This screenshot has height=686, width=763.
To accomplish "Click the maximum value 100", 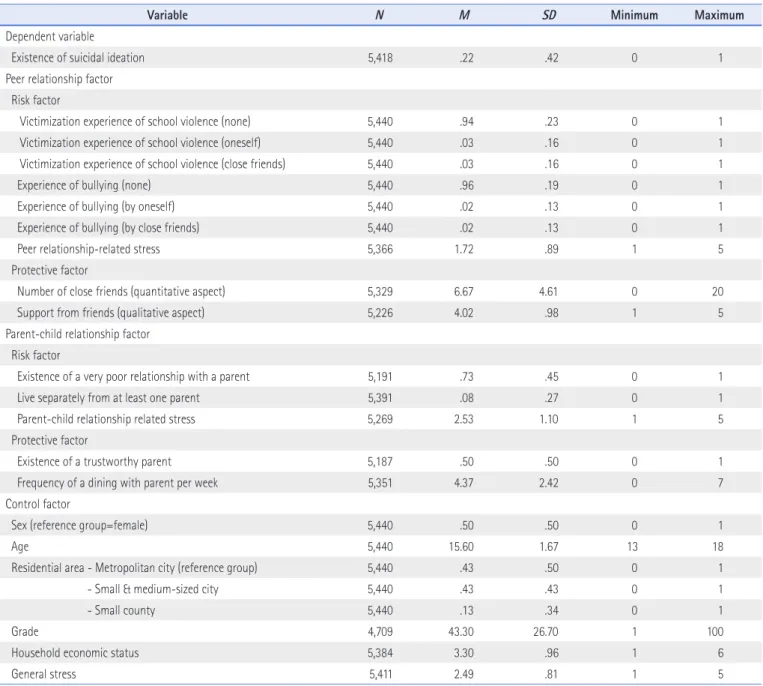I will tap(715, 632).
